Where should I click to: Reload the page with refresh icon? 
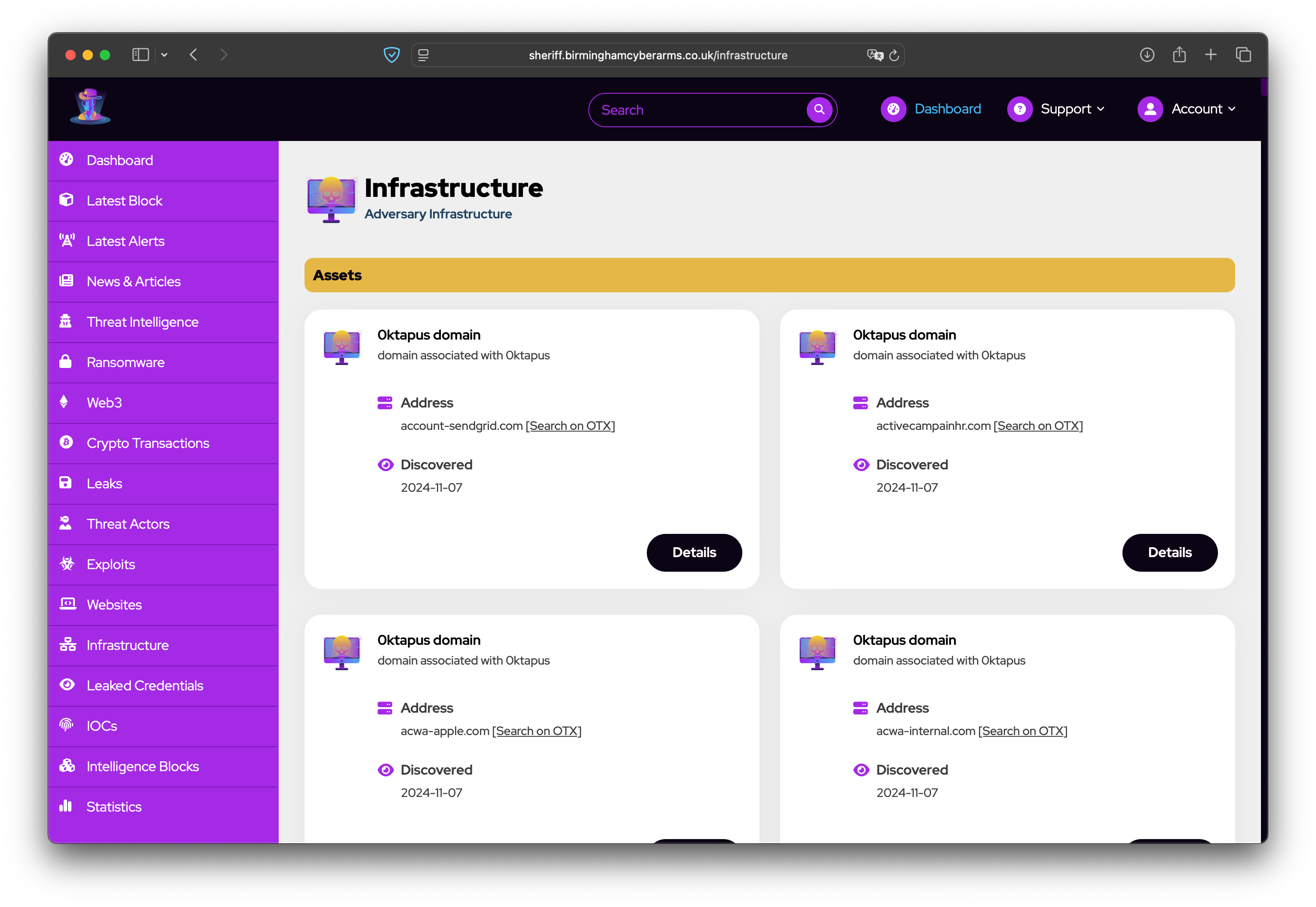point(894,55)
